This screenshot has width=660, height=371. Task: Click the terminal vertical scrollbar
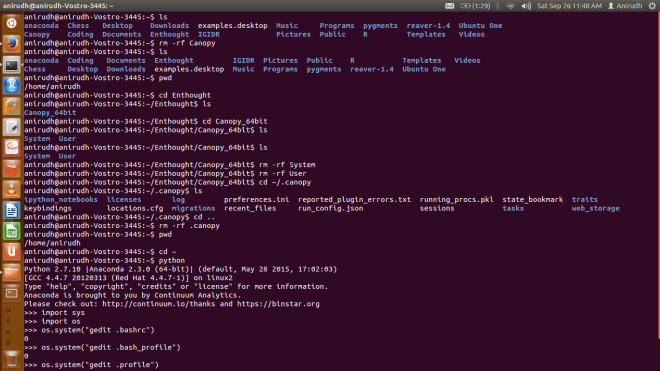[x=658, y=175]
